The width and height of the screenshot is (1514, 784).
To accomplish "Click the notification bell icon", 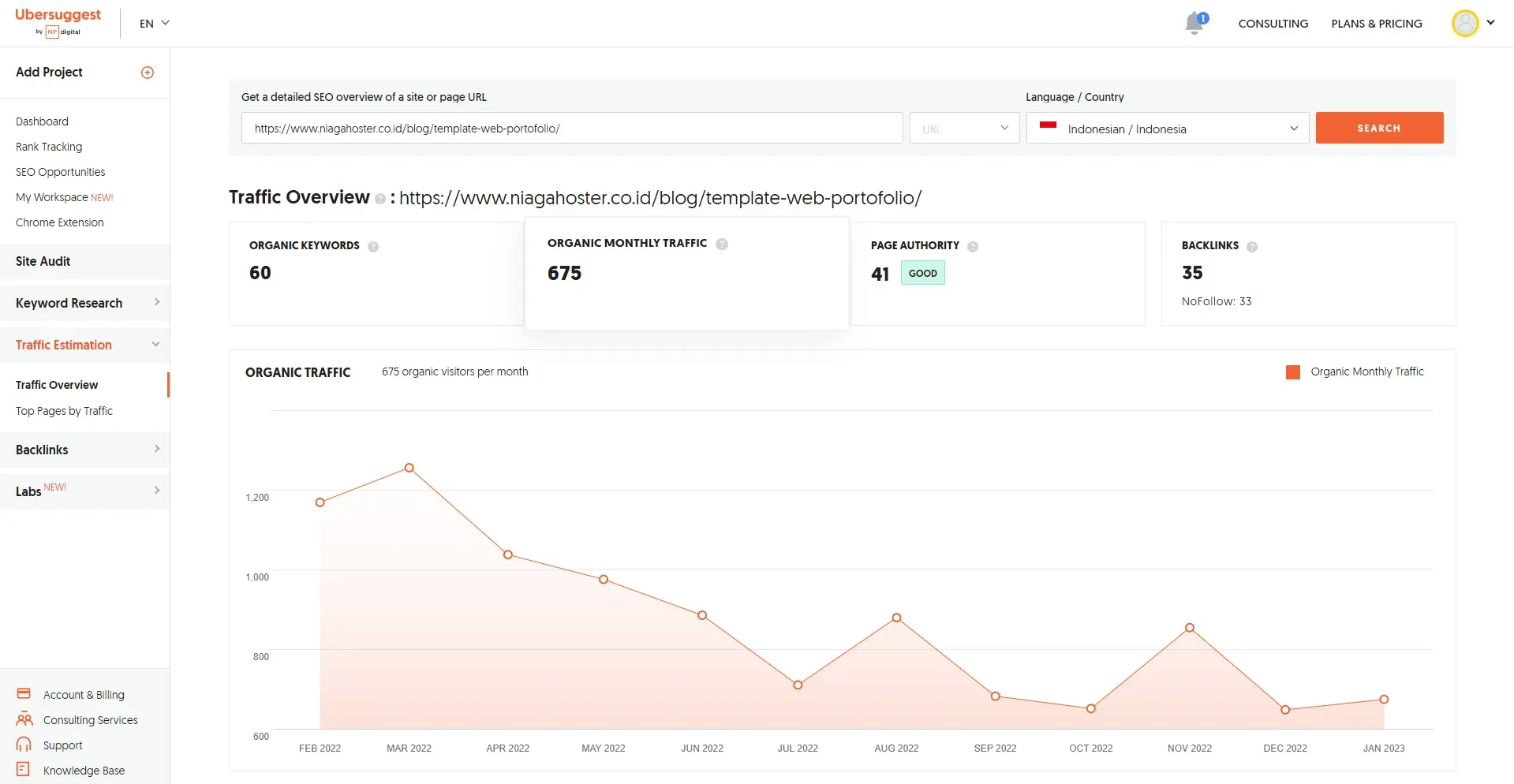I will (1194, 24).
